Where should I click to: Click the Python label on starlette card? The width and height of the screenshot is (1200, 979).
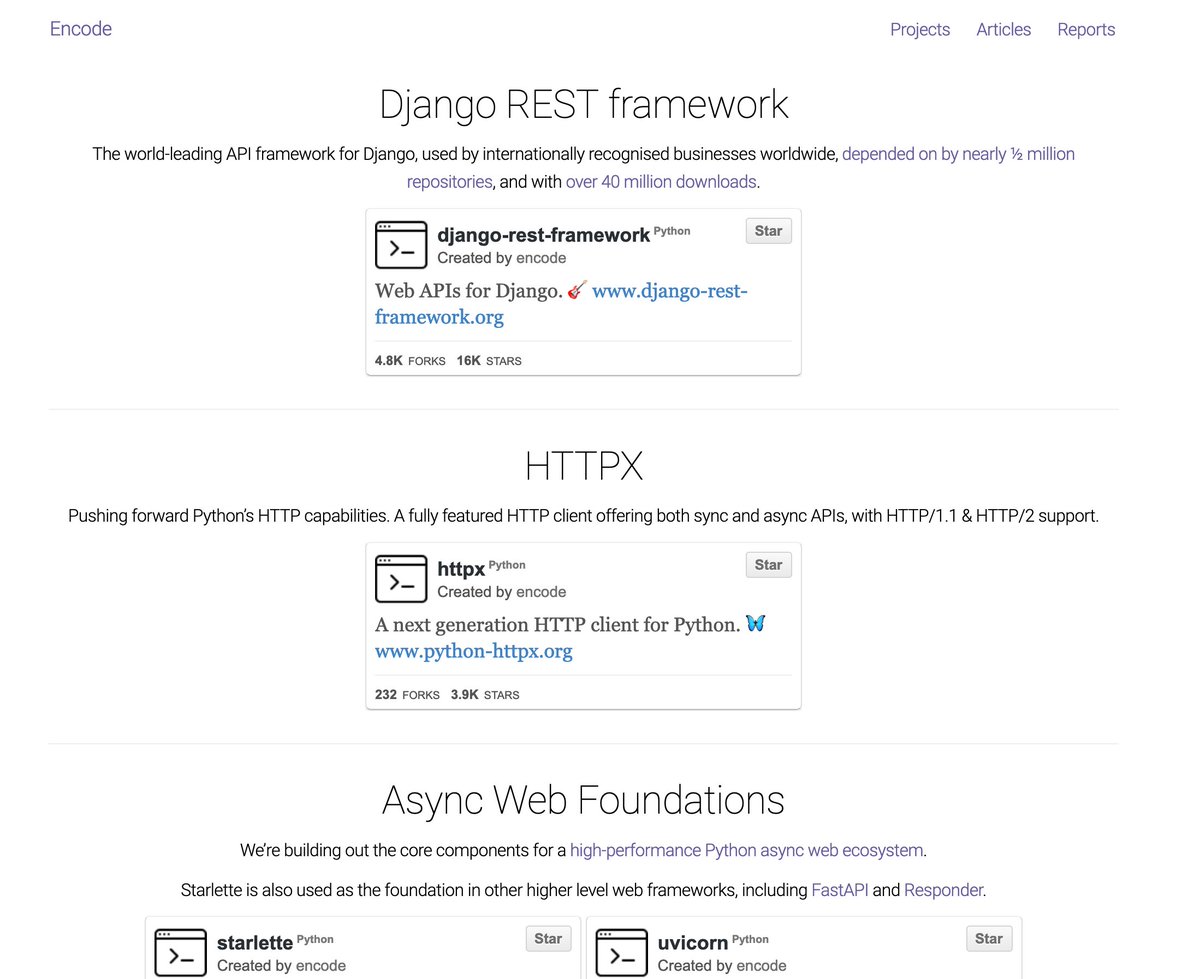click(x=315, y=939)
